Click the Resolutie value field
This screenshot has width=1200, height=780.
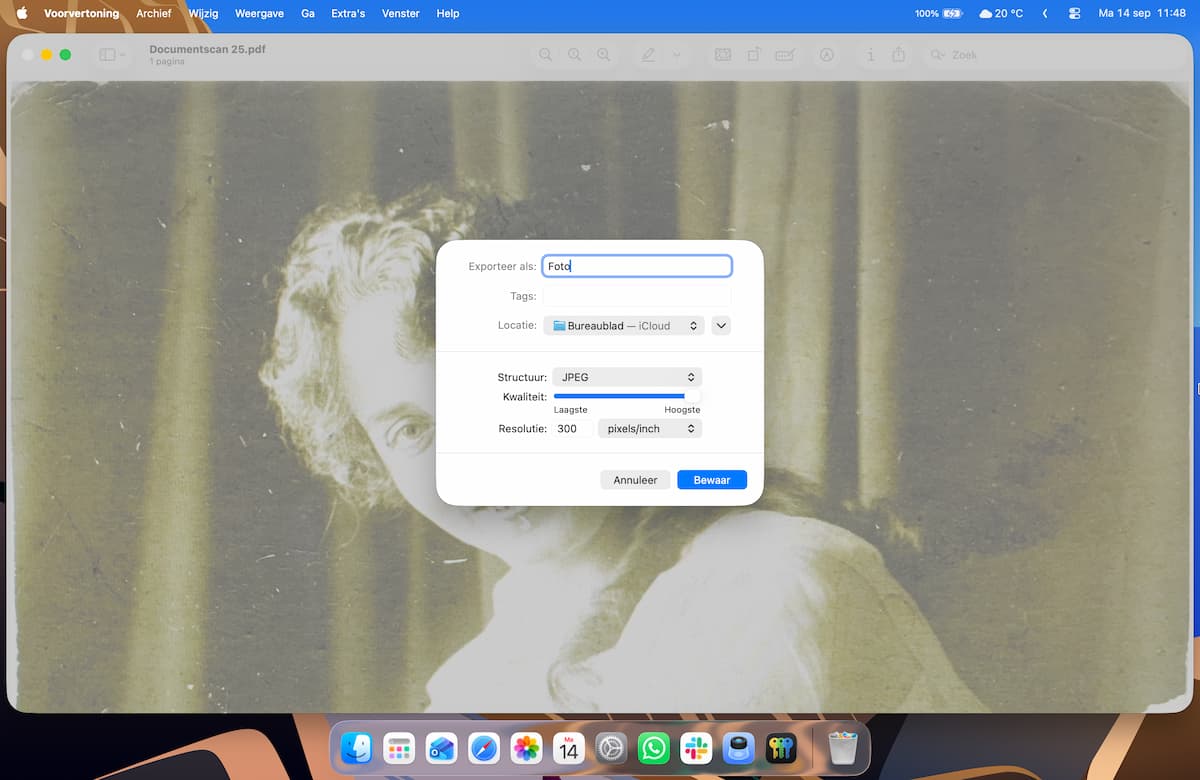coord(572,428)
